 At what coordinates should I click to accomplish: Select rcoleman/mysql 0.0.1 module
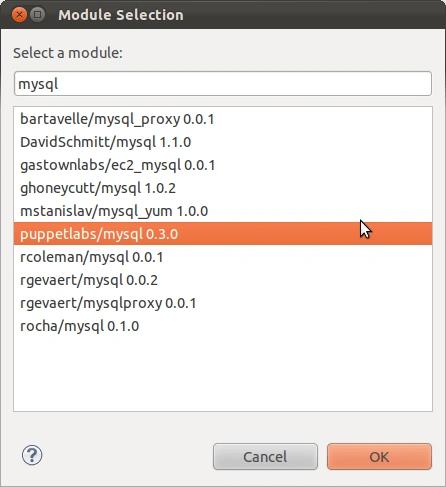(223, 257)
